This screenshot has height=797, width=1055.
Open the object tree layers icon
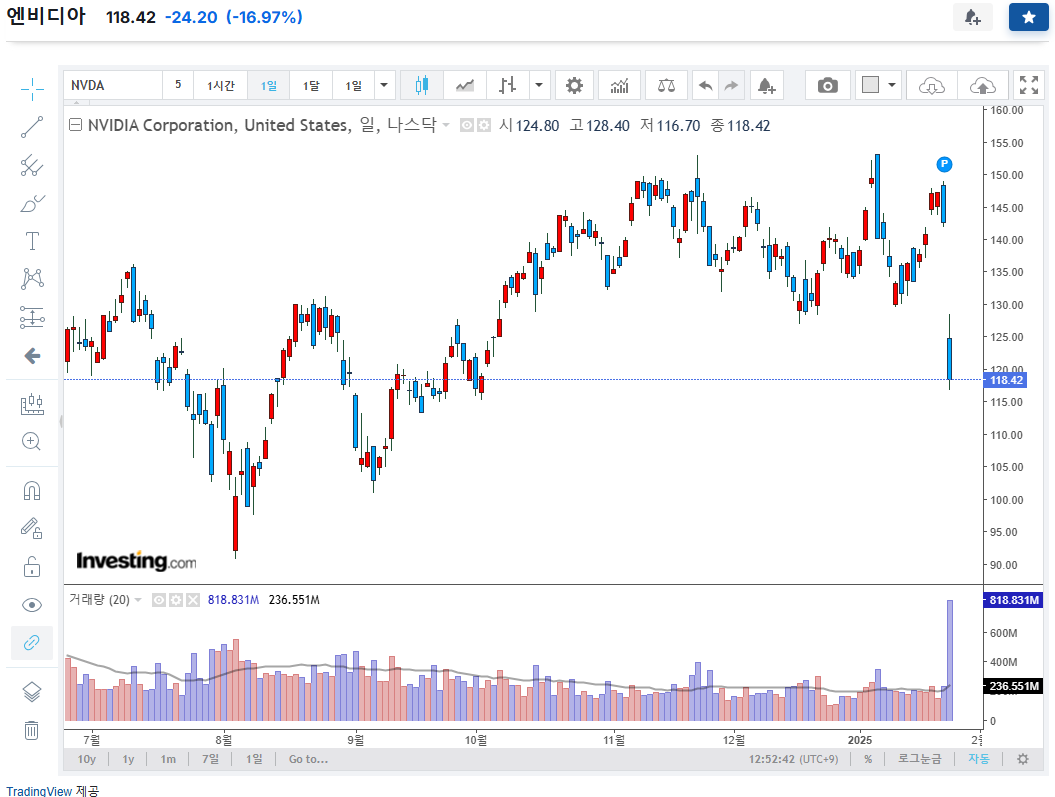(32, 691)
